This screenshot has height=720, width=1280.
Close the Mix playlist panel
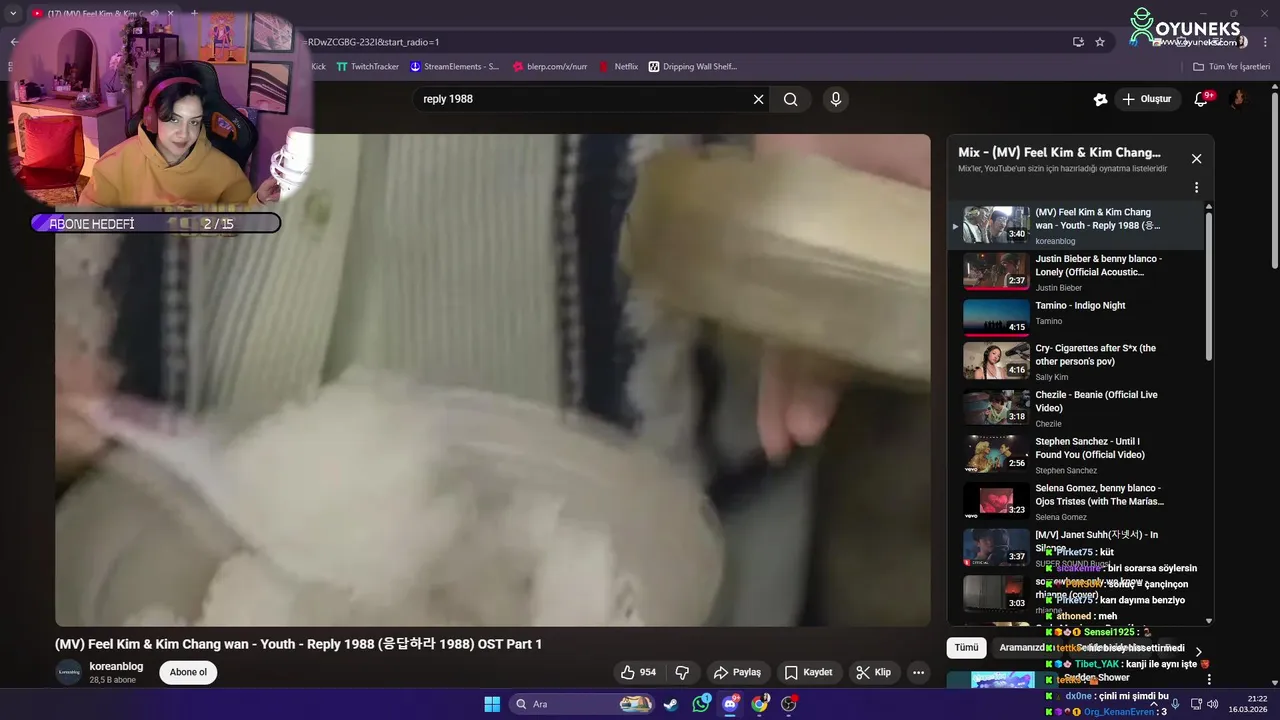(x=1196, y=159)
